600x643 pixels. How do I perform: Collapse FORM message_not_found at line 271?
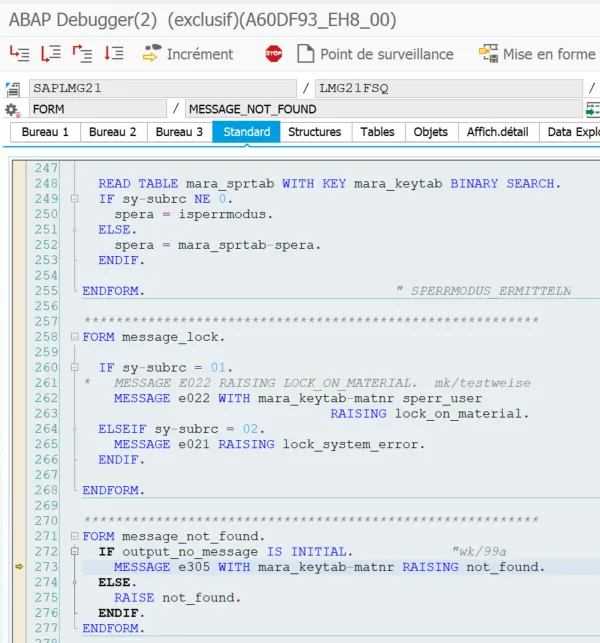[75, 536]
